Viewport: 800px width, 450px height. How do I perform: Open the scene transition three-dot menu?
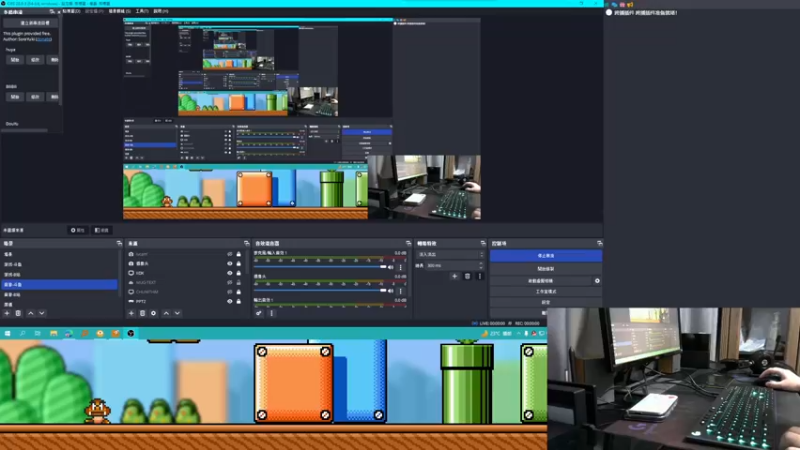pos(480,276)
